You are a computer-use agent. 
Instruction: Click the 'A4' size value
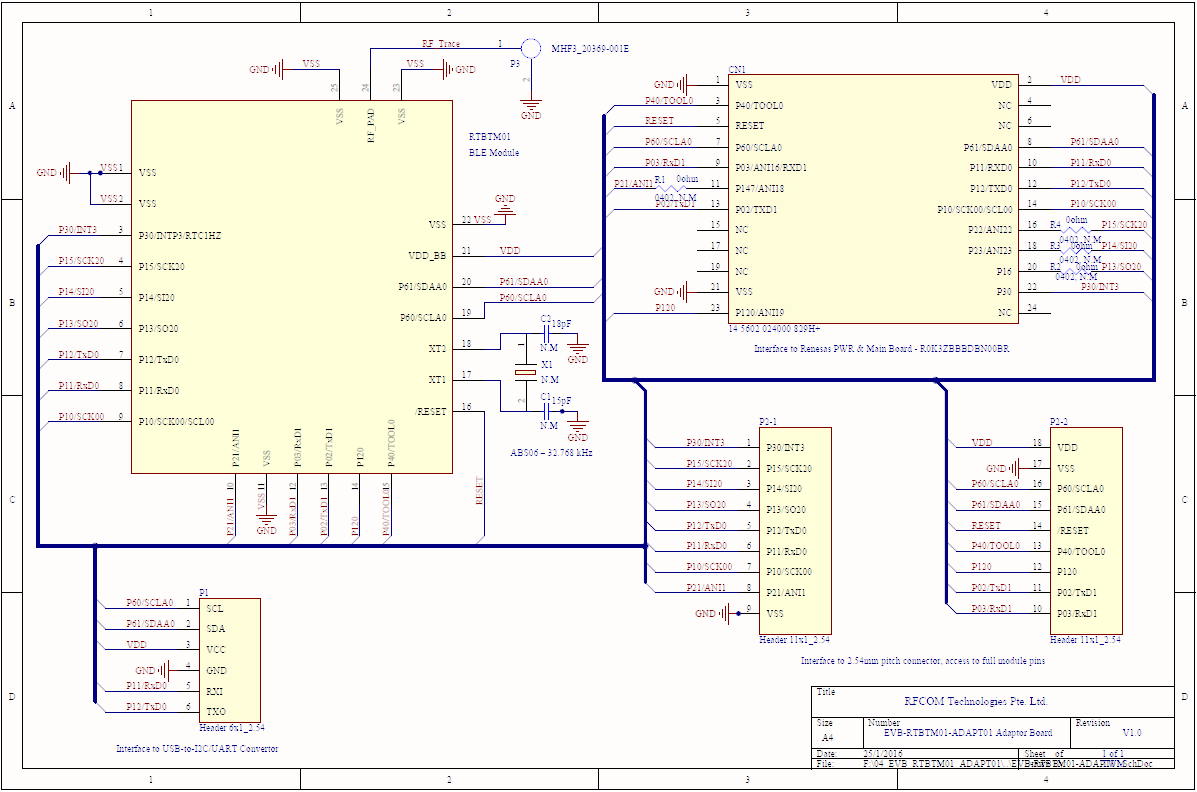828,738
